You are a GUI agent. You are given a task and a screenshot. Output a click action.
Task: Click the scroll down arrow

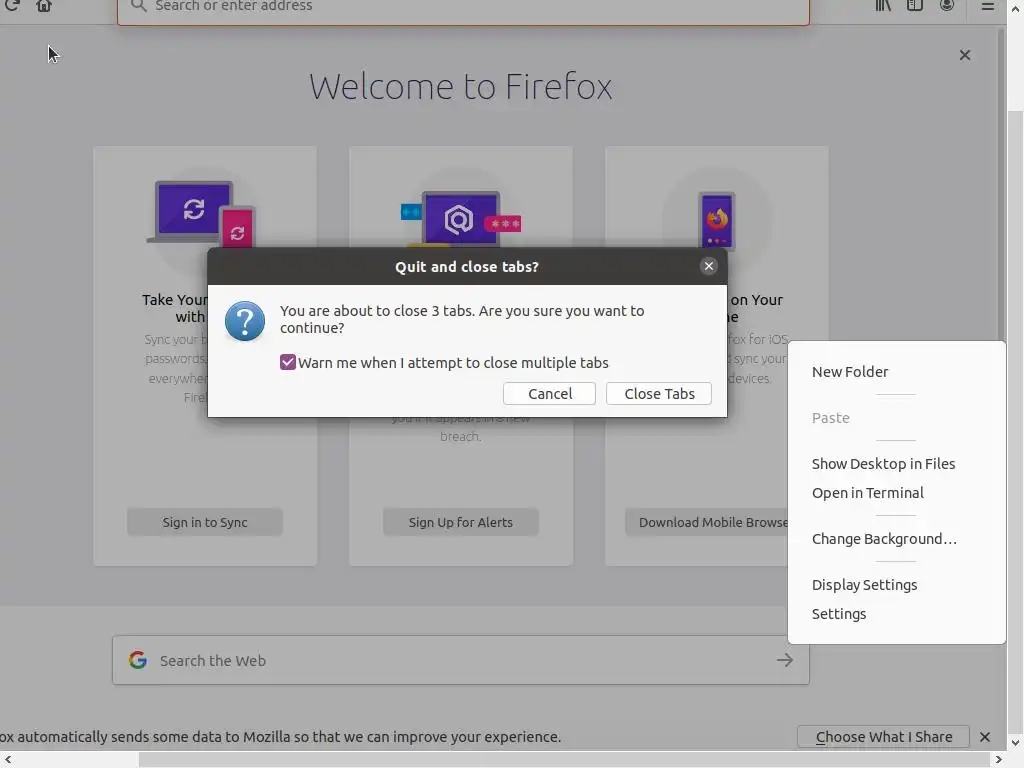pyautogui.click(x=1015, y=743)
